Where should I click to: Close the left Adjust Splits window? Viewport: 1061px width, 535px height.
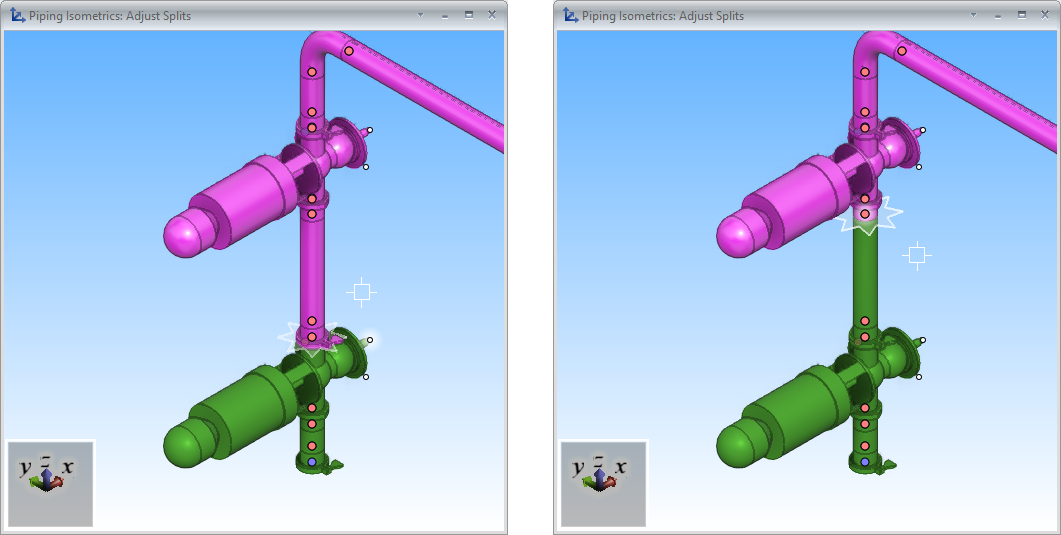pyautogui.click(x=492, y=15)
